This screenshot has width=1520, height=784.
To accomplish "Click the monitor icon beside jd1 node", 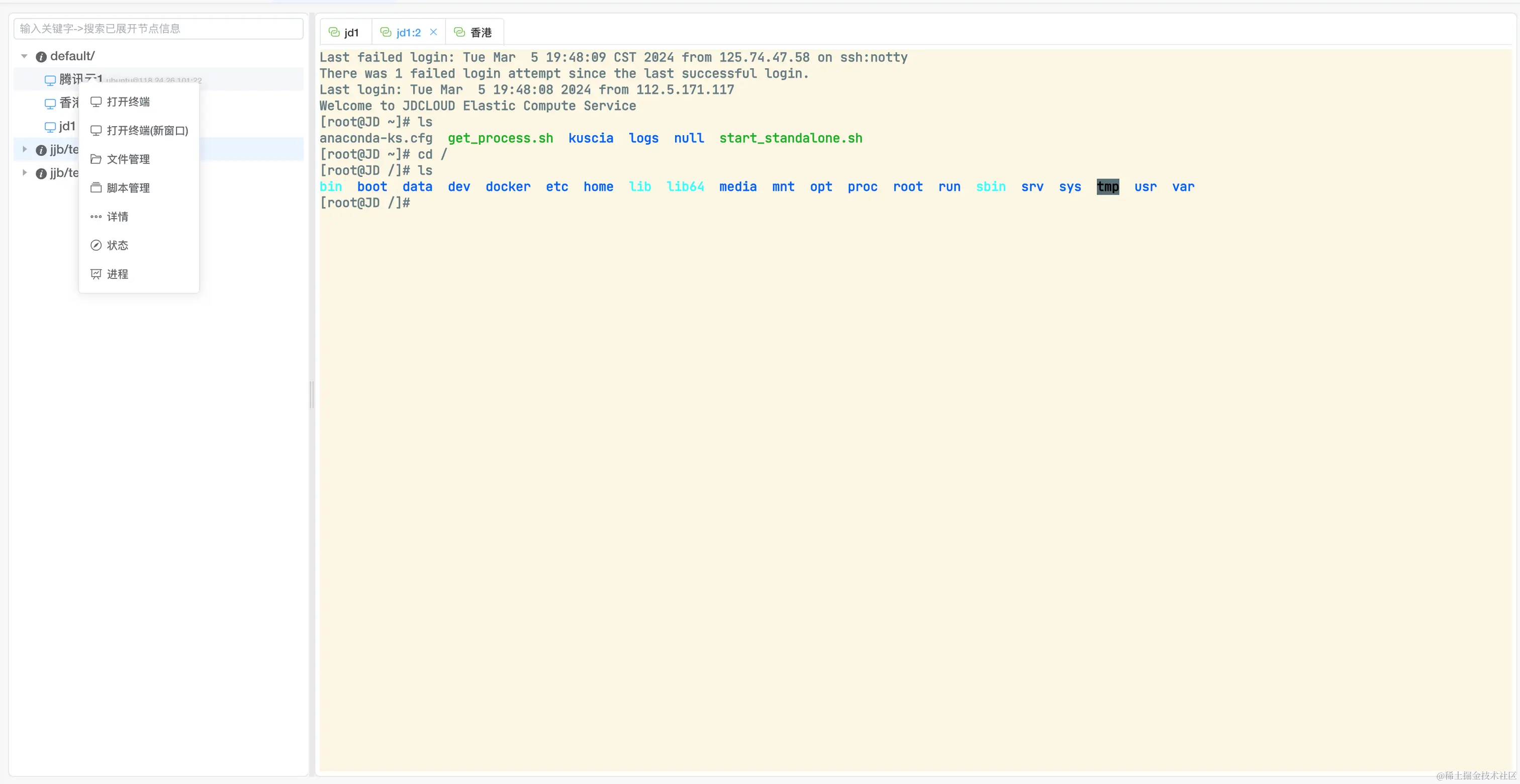I will click(50, 127).
